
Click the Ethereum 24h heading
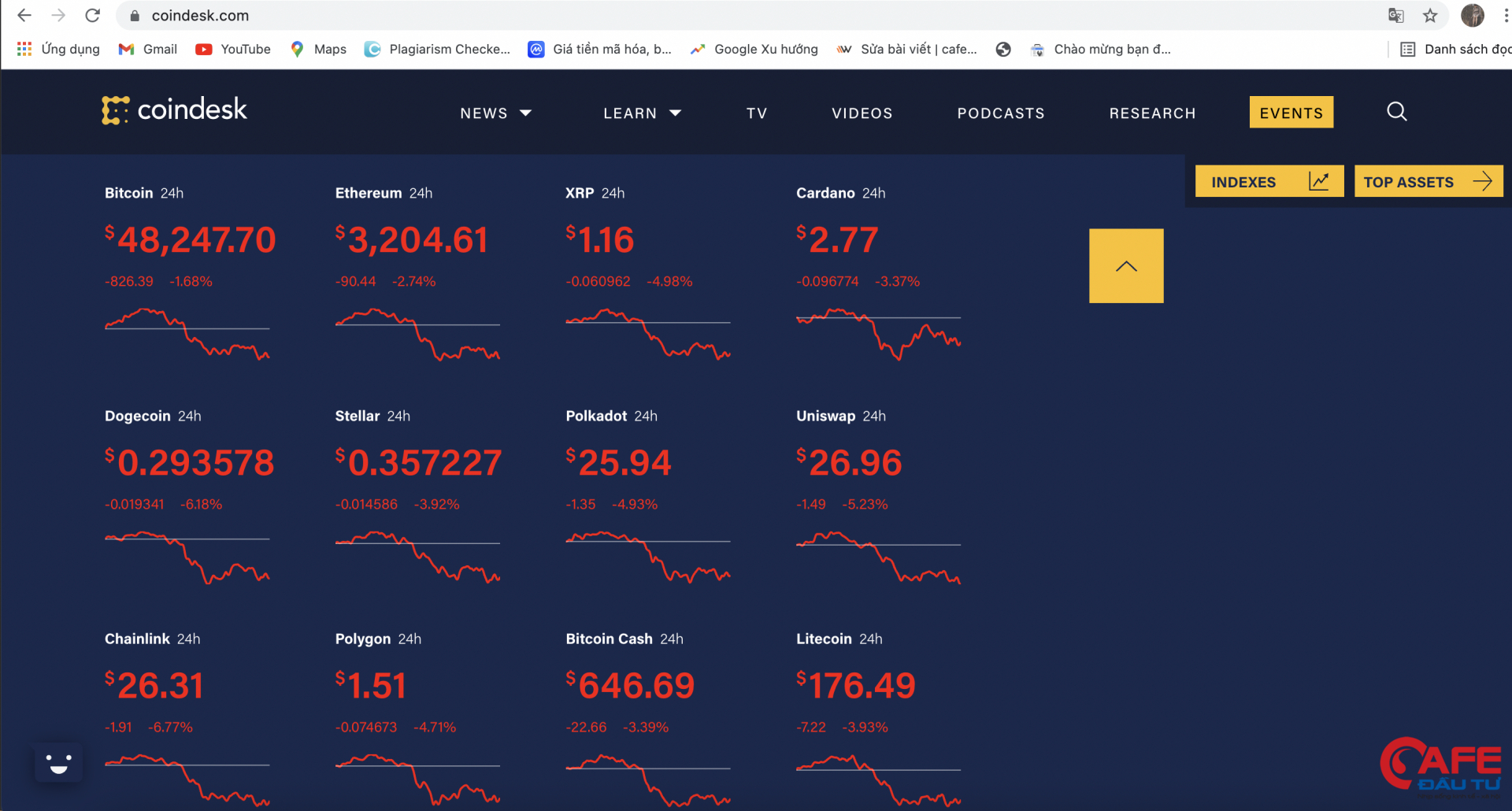pyautogui.click(x=384, y=193)
